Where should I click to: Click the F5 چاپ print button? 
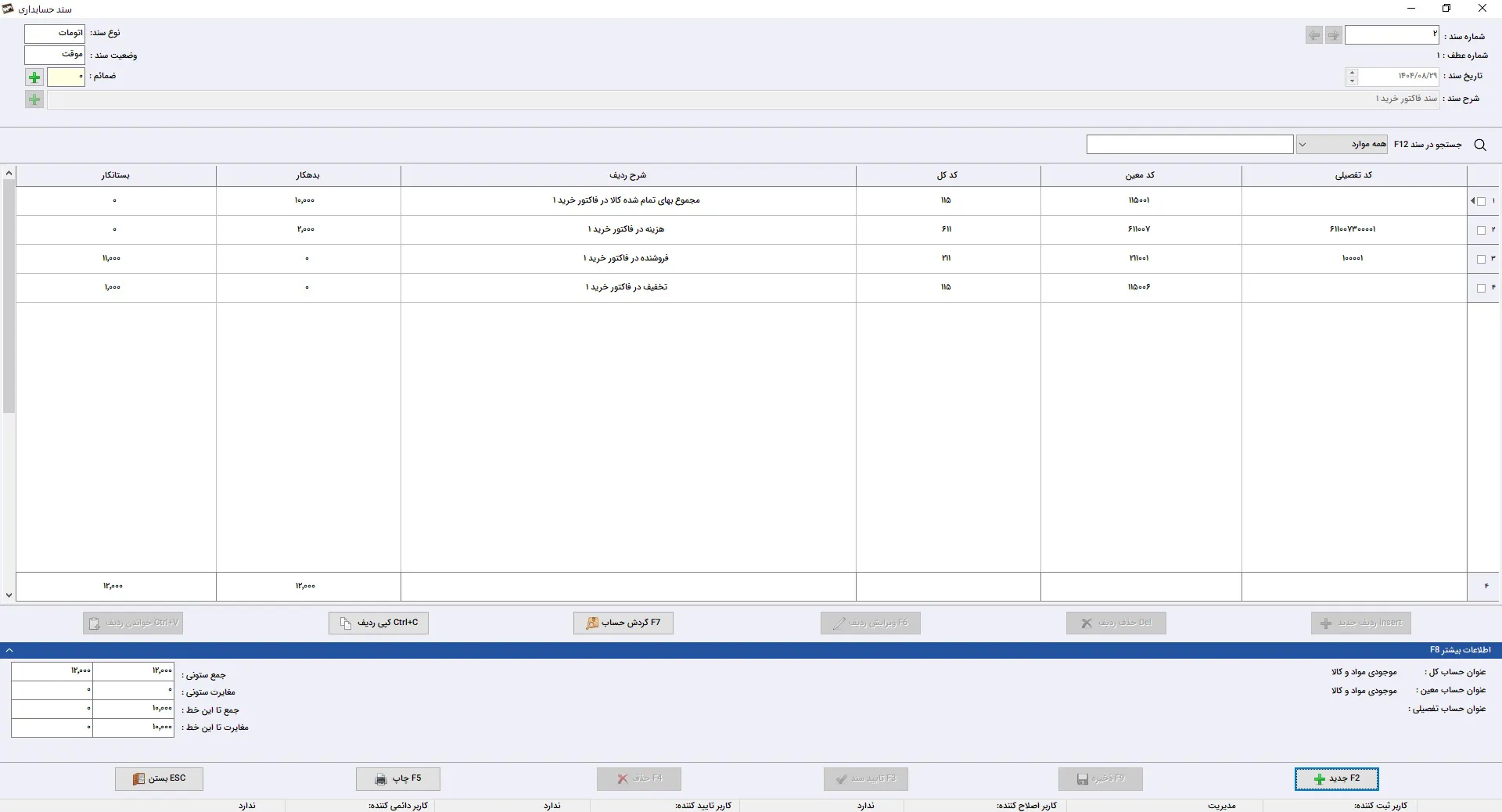[398, 778]
